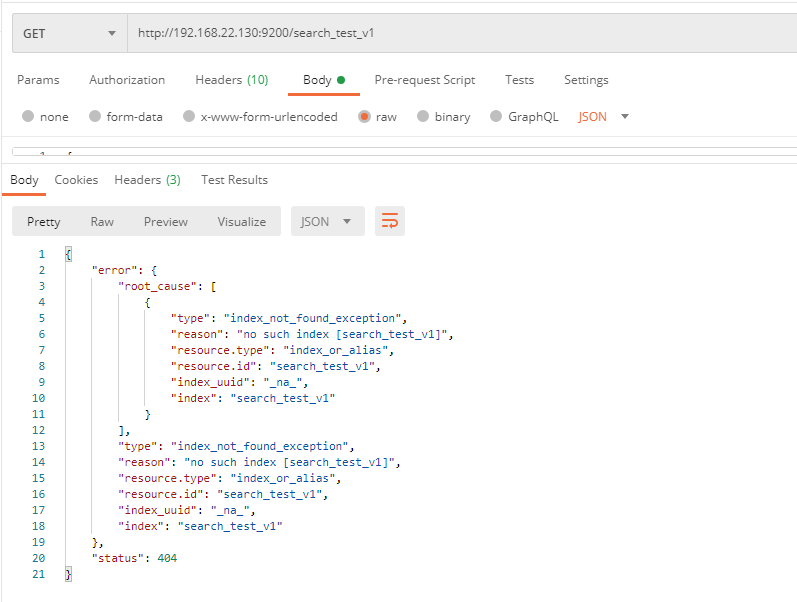Image resolution: width=797 pixels, height=602 pixels.
Task: Open the request Headers (10) tab
Action: click(232, 80)
